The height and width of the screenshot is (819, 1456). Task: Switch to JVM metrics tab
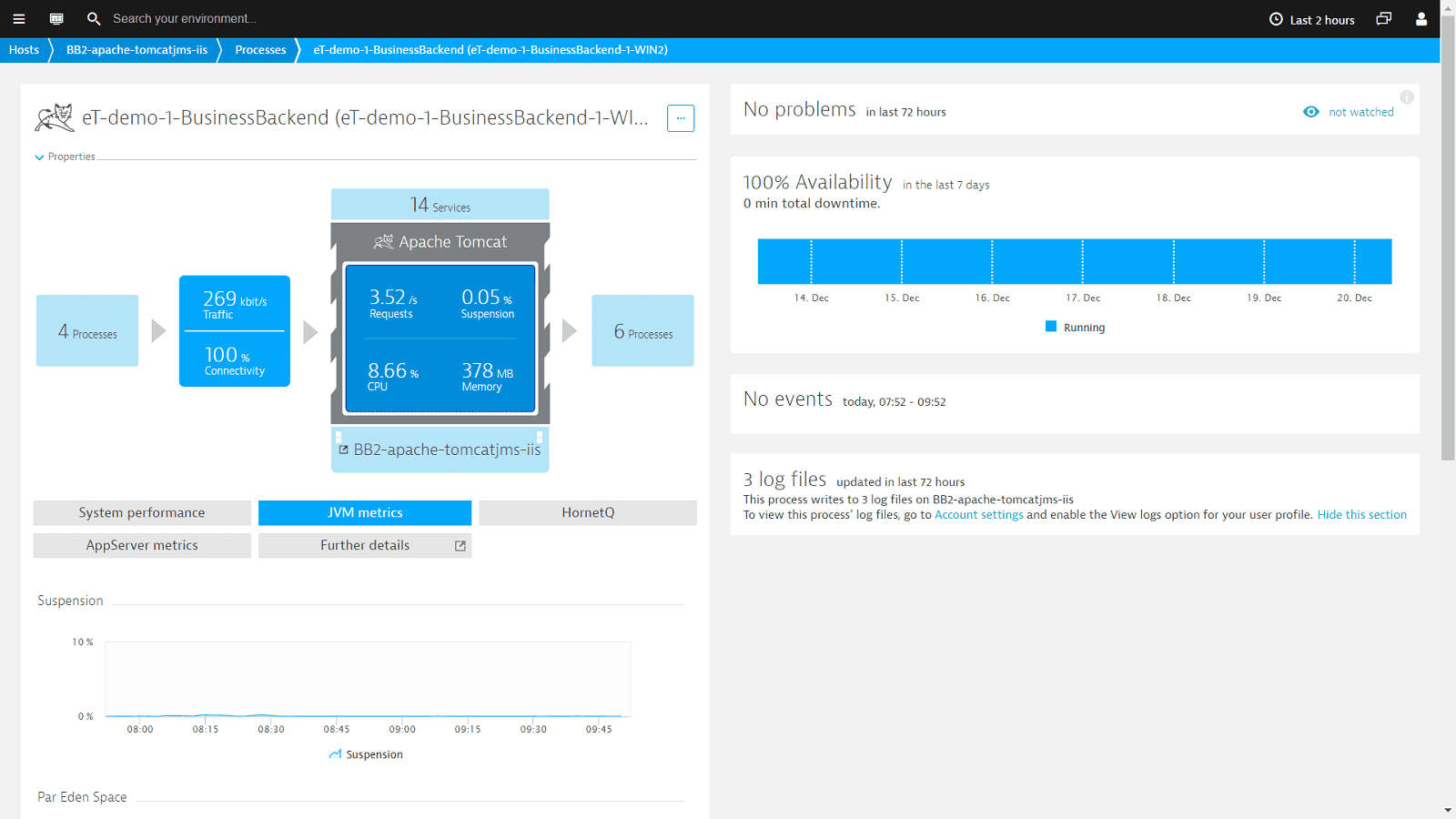point(365,512)
